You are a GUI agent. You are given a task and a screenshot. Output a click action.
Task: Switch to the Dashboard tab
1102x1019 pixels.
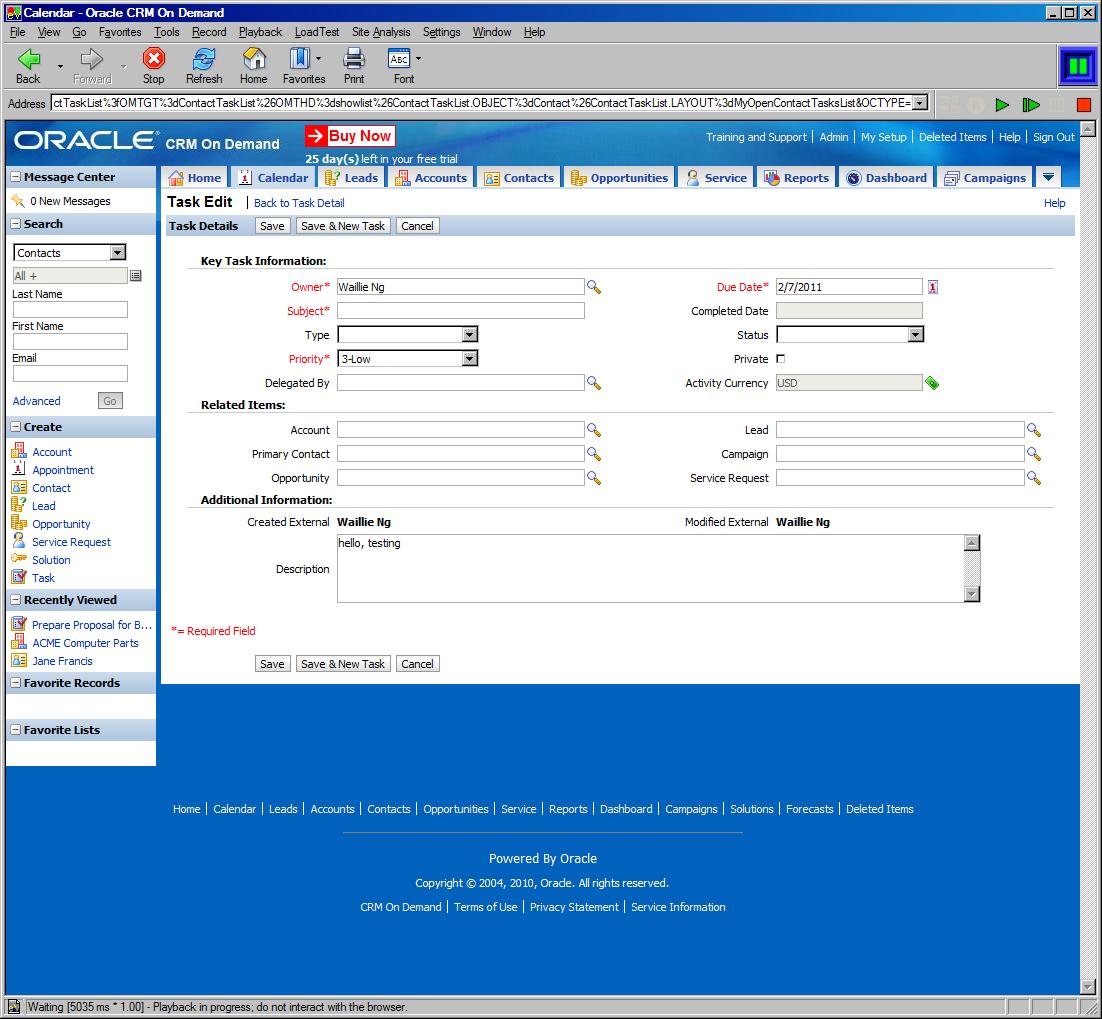pyautogui.click(x=886, y=178)
